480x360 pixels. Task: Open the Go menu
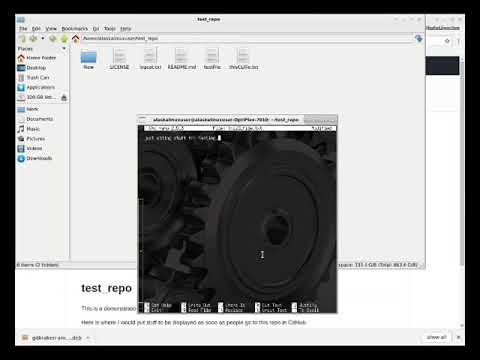tap(96, 29)
